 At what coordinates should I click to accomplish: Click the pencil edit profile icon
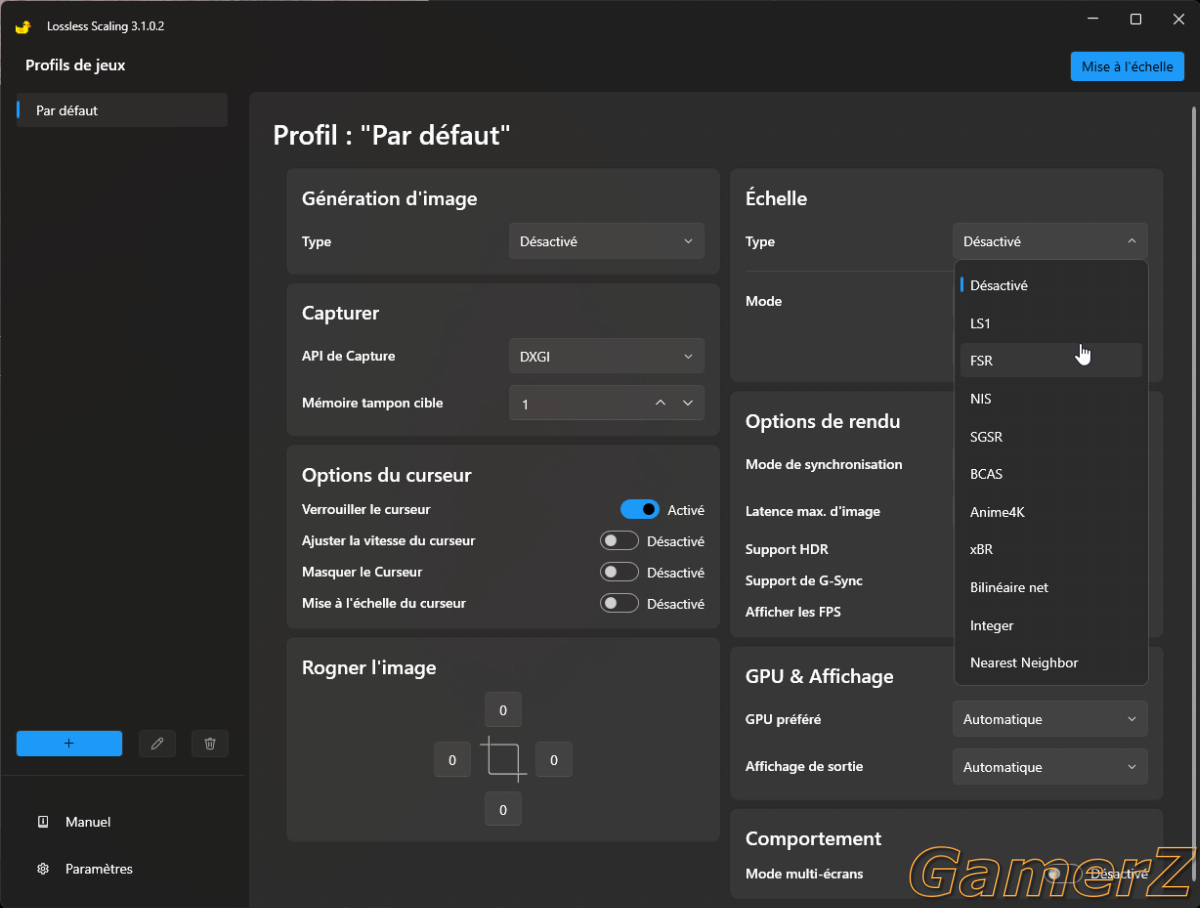point(157,743)
